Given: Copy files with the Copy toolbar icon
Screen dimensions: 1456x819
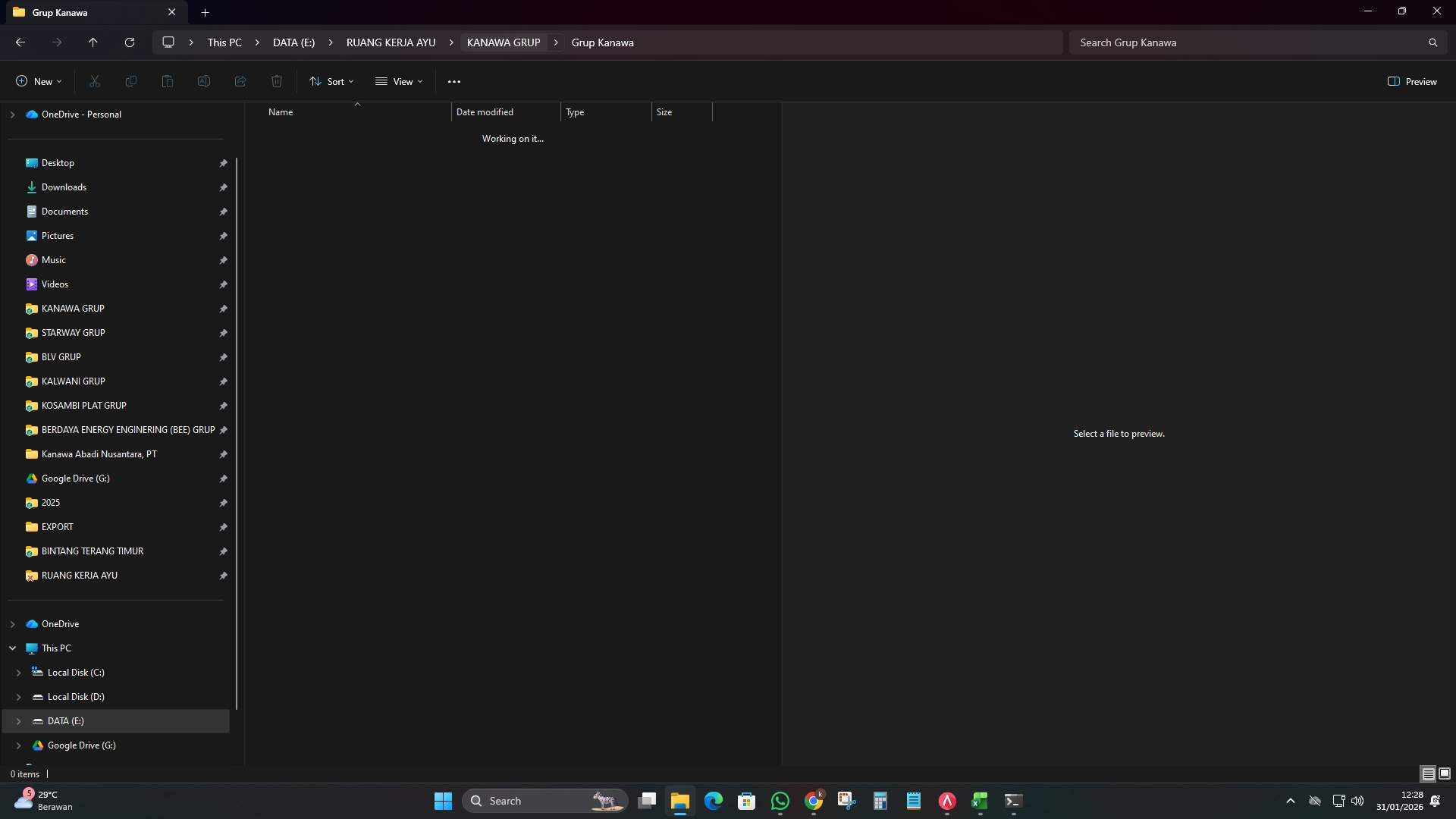Looking at the screenshot, I should pyautogui.click(x=130, y=81).
